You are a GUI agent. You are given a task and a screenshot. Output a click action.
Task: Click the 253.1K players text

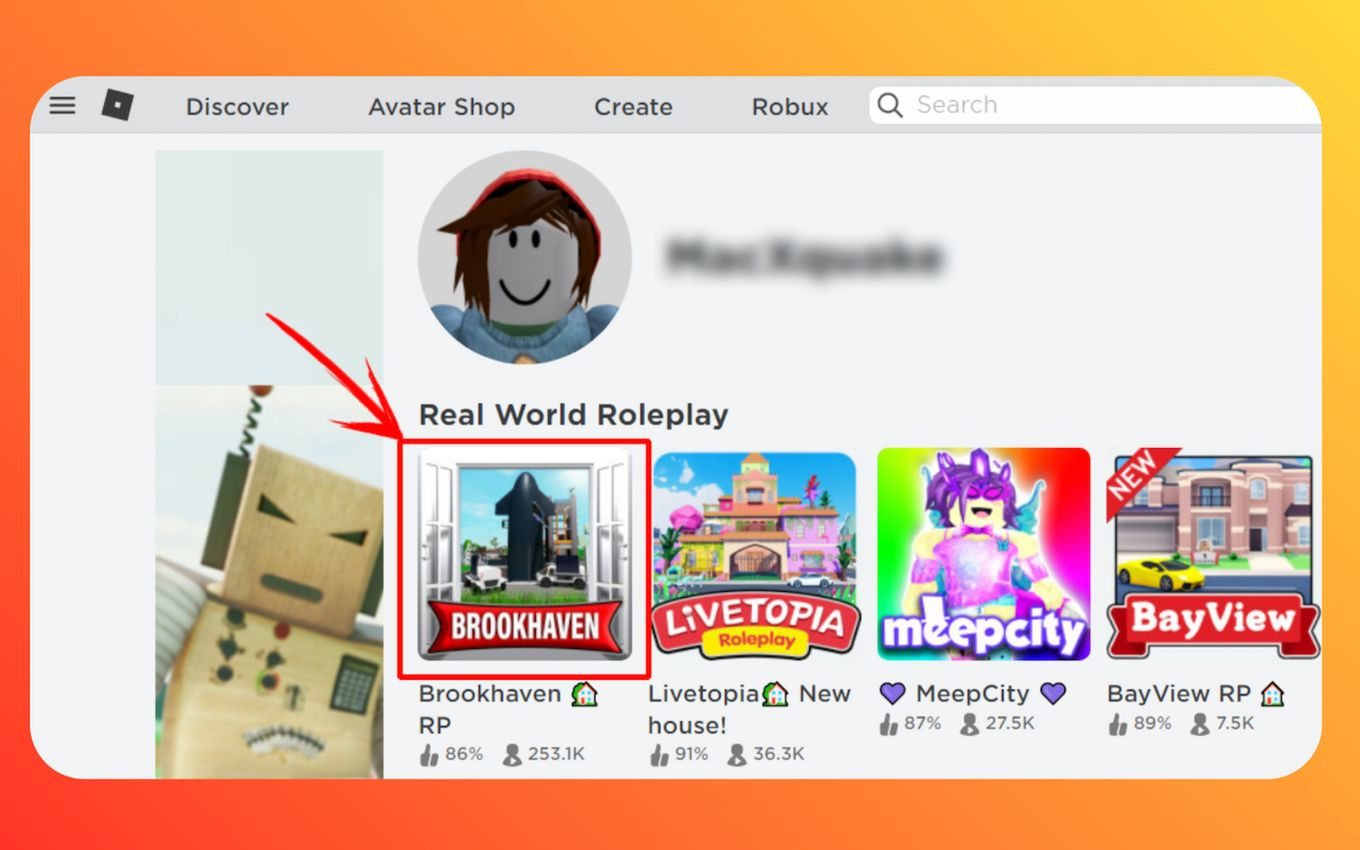(x=556, y=754)
